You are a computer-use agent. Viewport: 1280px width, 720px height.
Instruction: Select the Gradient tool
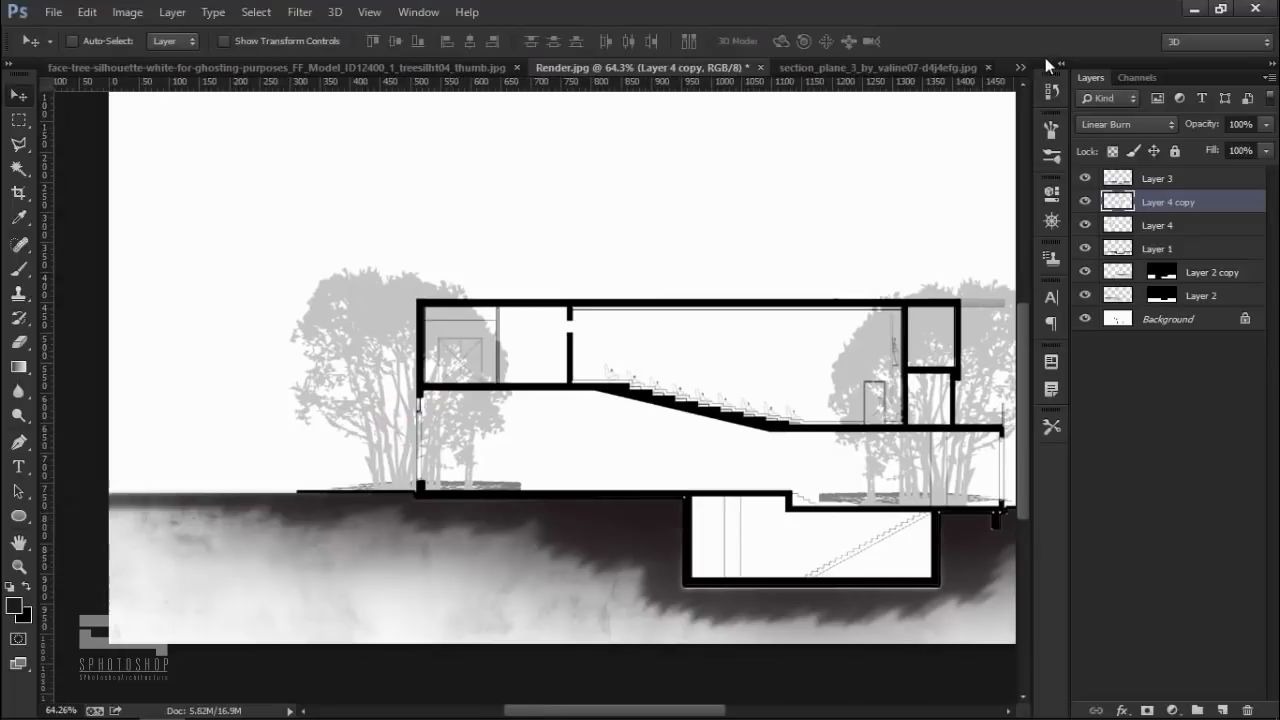[x=19, y=367]
